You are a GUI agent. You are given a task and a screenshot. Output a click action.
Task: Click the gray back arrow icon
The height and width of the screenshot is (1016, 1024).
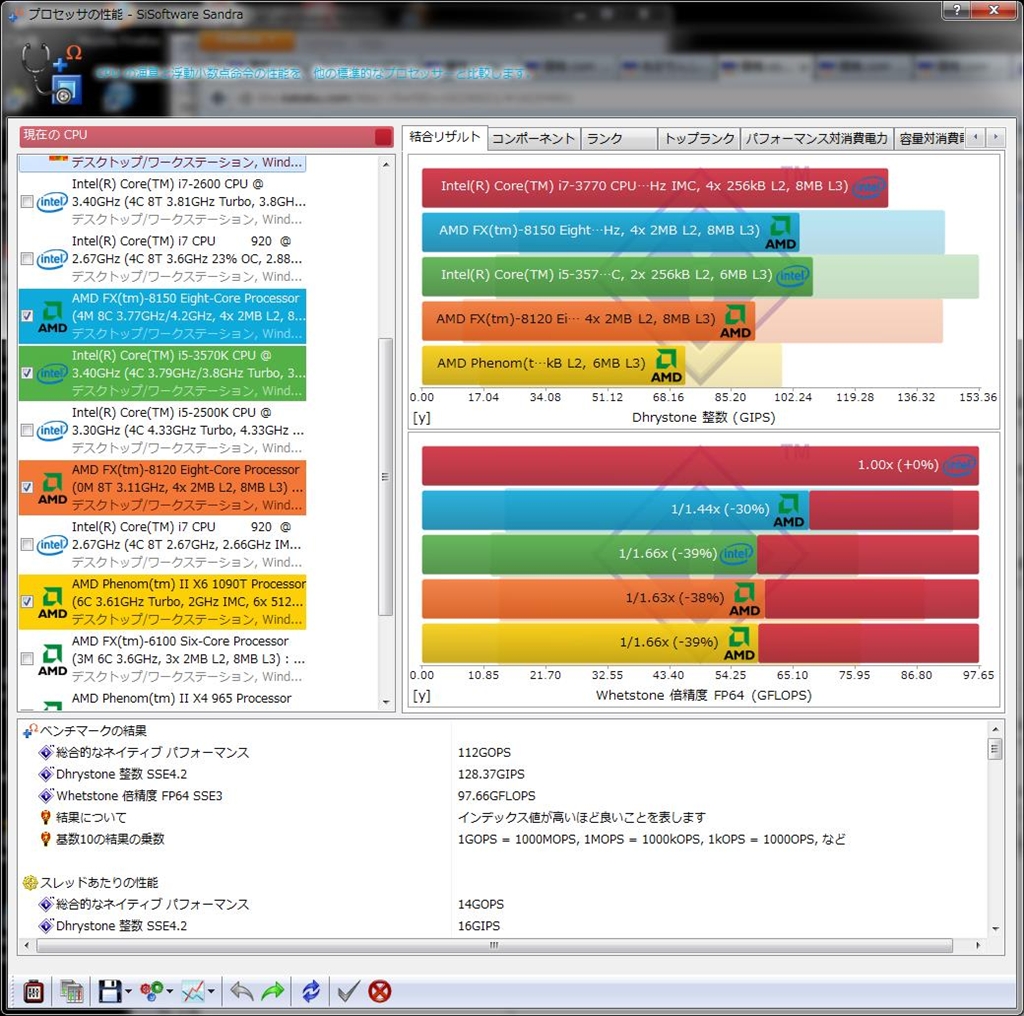coord(242,992)
